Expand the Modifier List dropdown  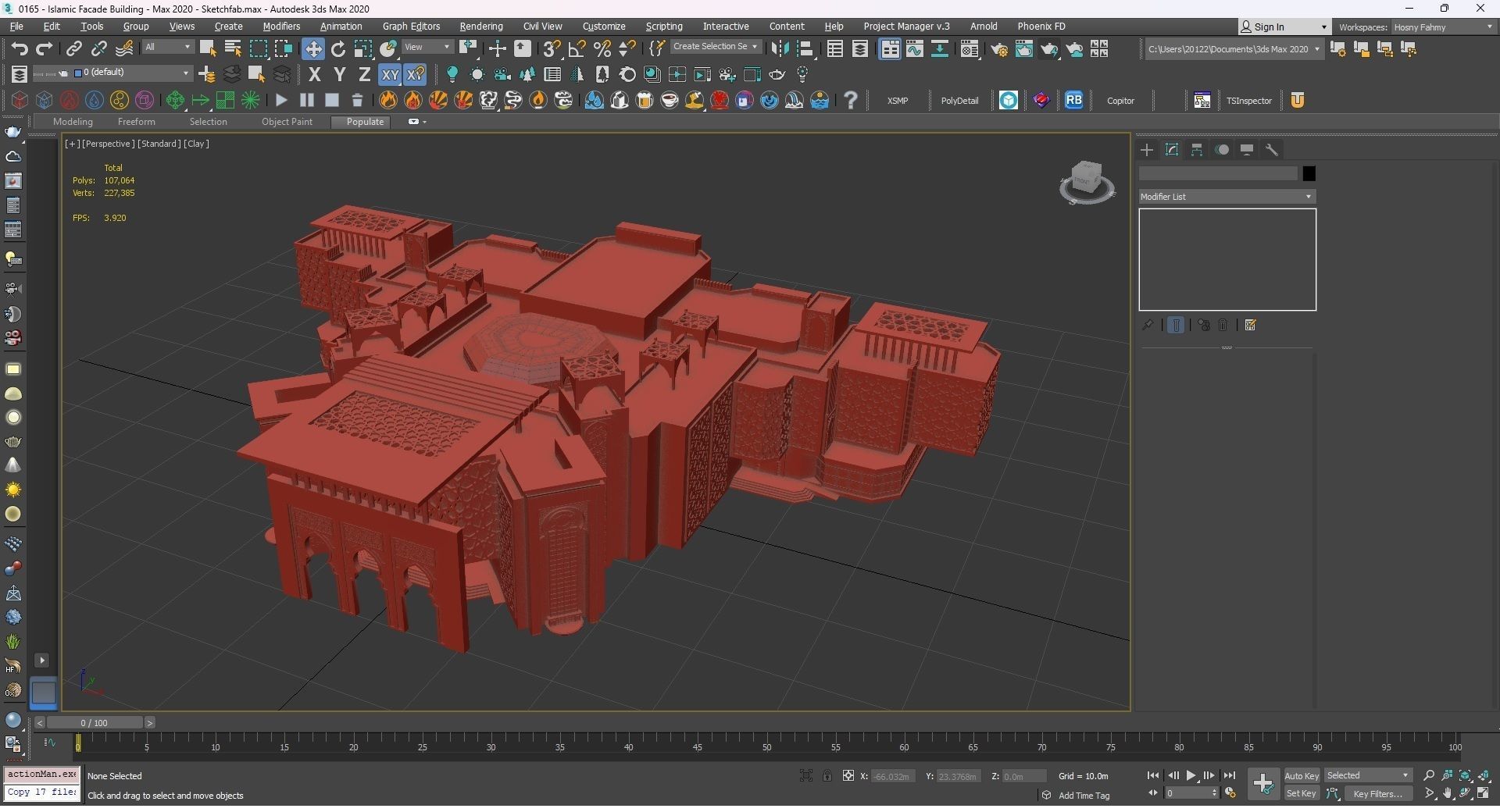point(1227,197)
